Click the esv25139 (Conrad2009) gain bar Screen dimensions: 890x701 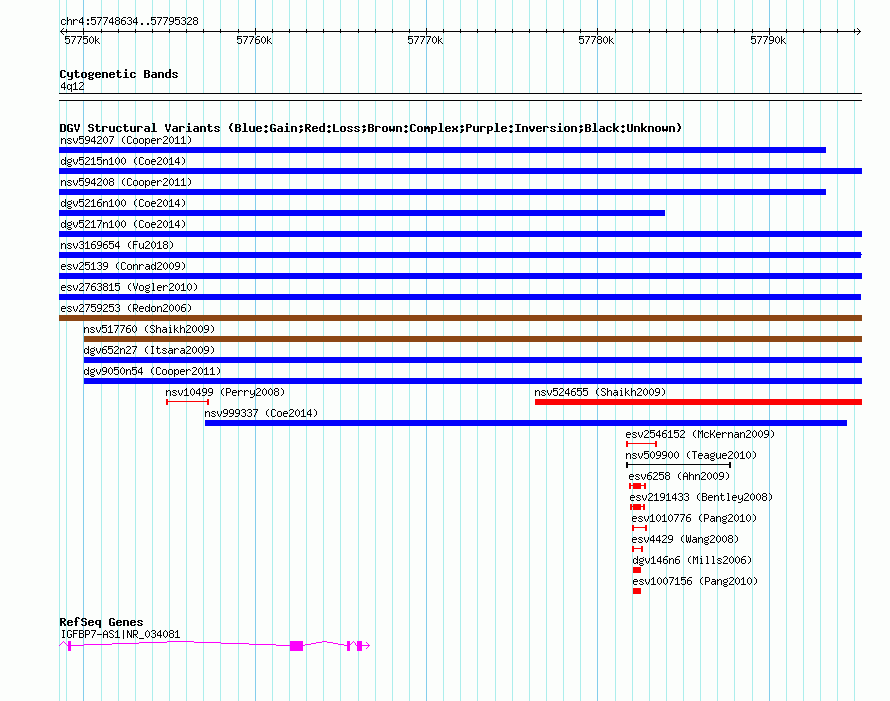460,276
